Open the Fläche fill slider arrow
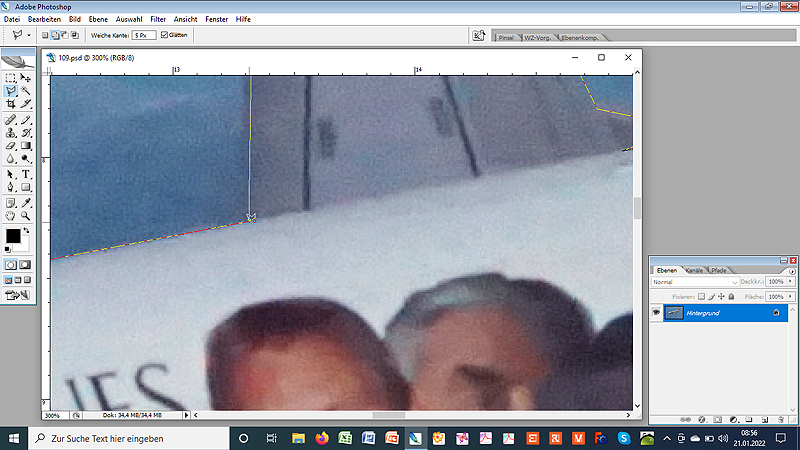 pyautogui.click(x=791, y=296)
